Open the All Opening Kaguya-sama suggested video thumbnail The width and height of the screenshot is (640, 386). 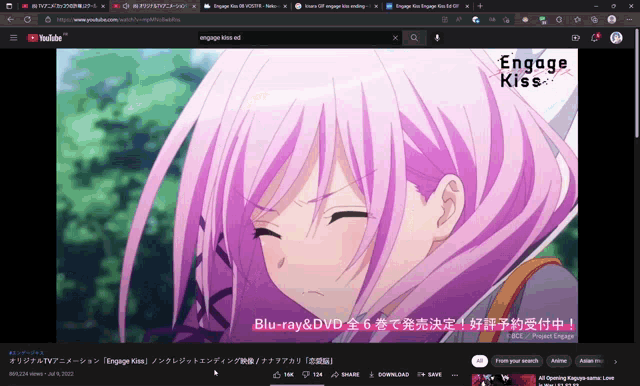click(504, 380)
